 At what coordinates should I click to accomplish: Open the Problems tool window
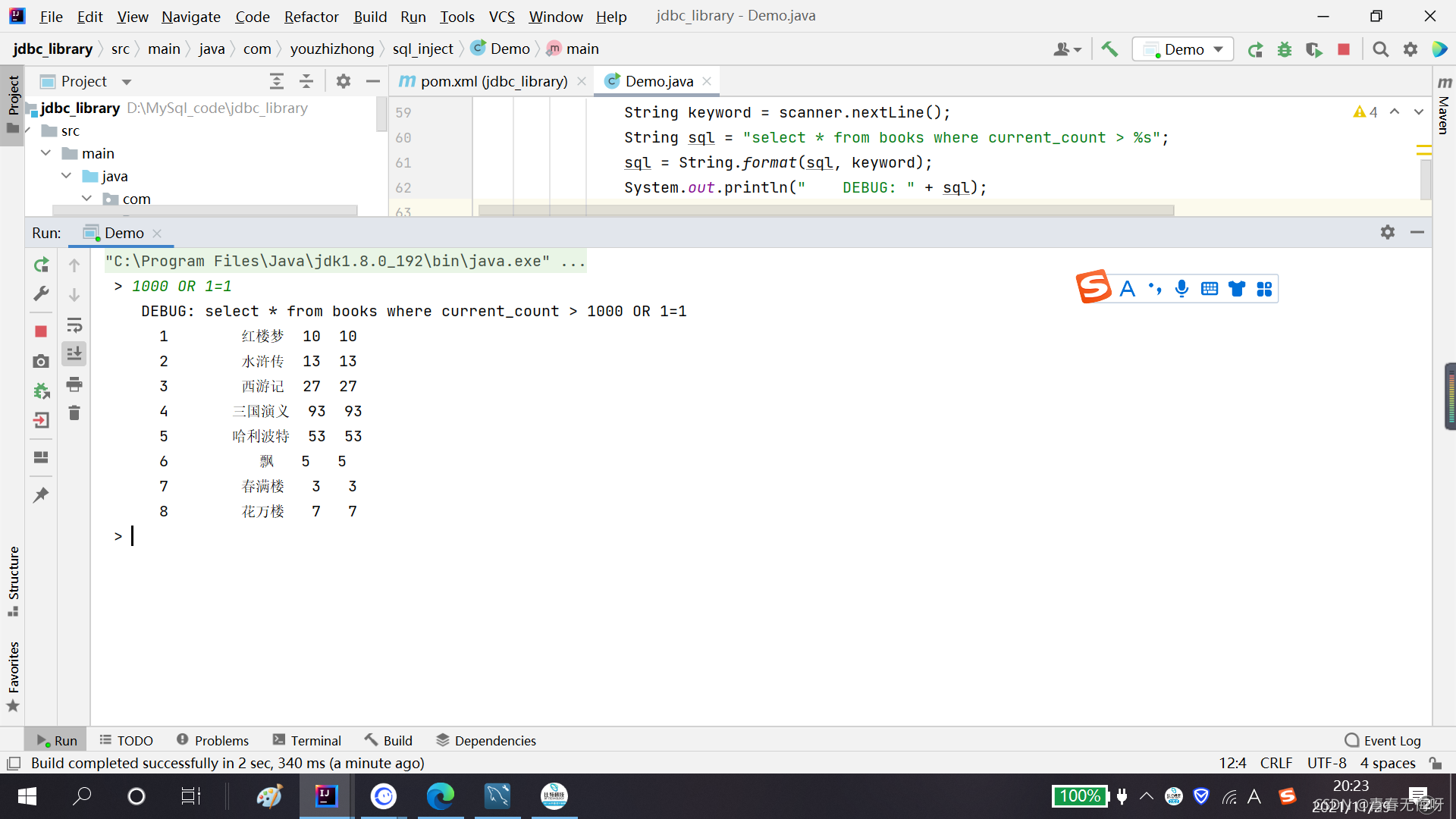tap(212, 740)
